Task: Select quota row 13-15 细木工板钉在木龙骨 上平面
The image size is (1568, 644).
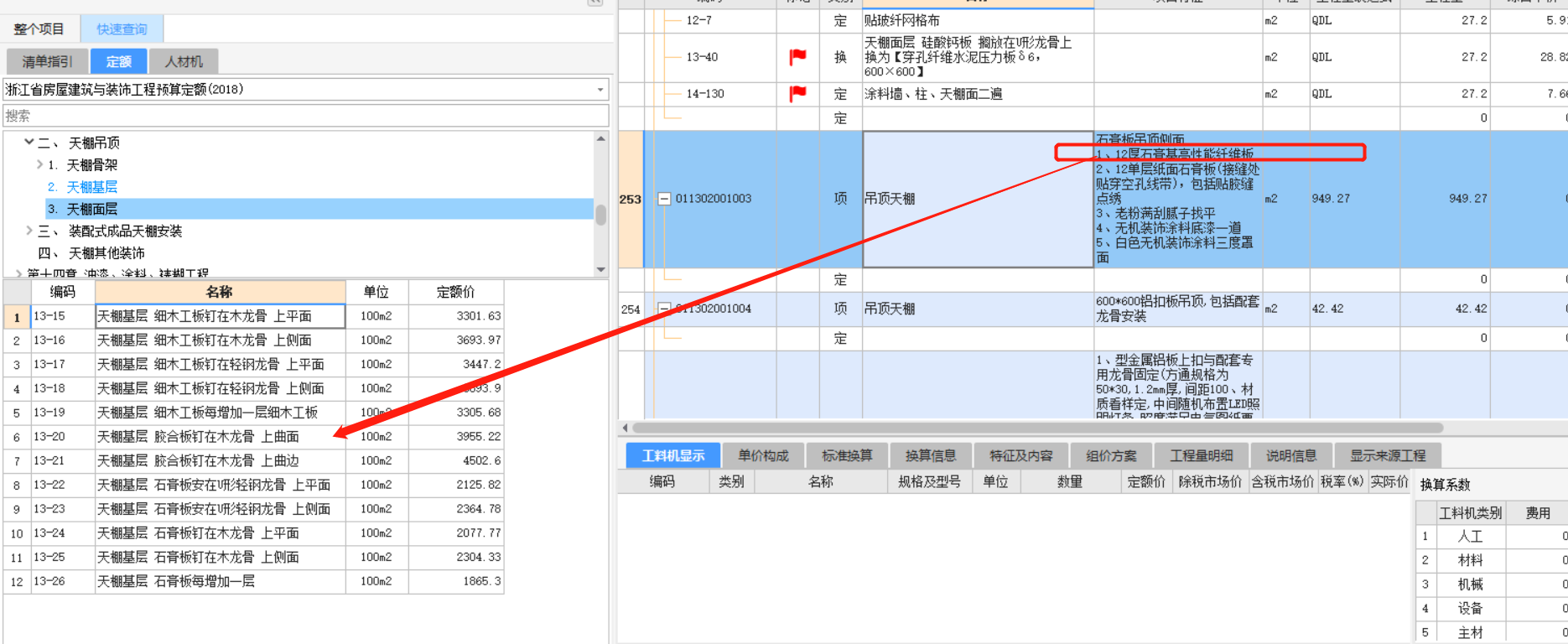Action: (x=254, y=316)
